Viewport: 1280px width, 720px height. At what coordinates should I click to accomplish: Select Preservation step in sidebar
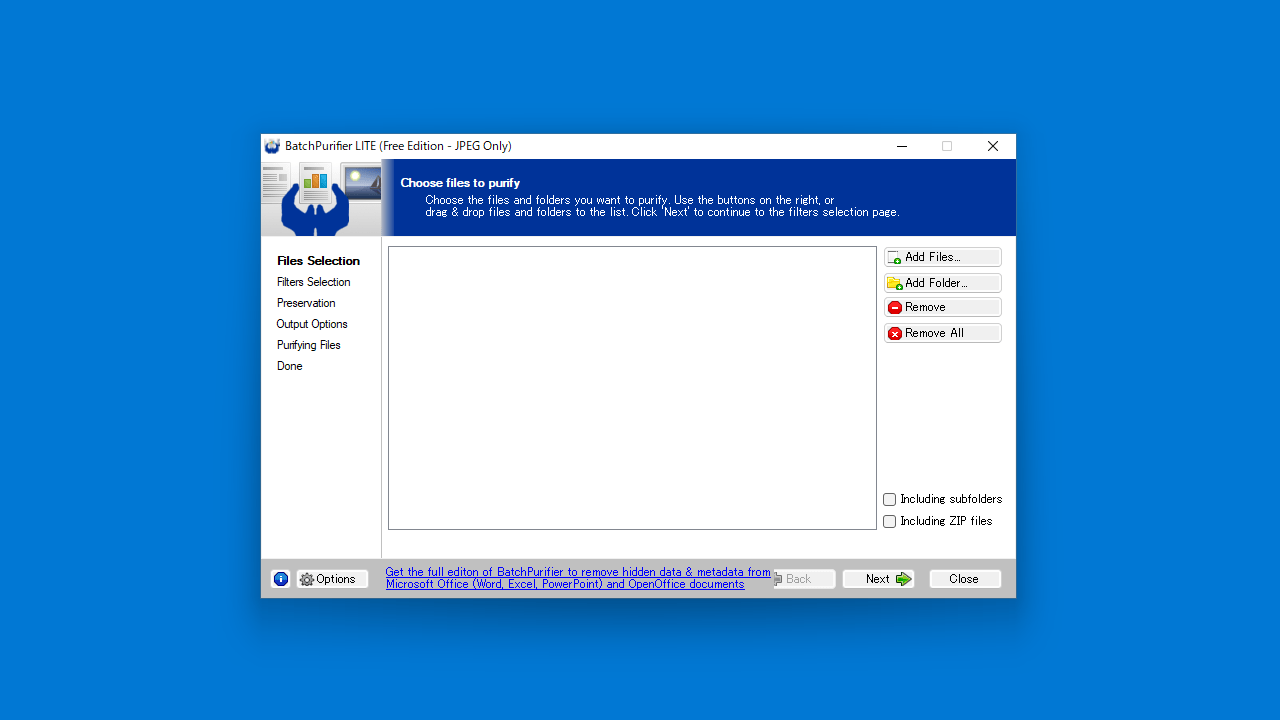click(x=306, y=303)
